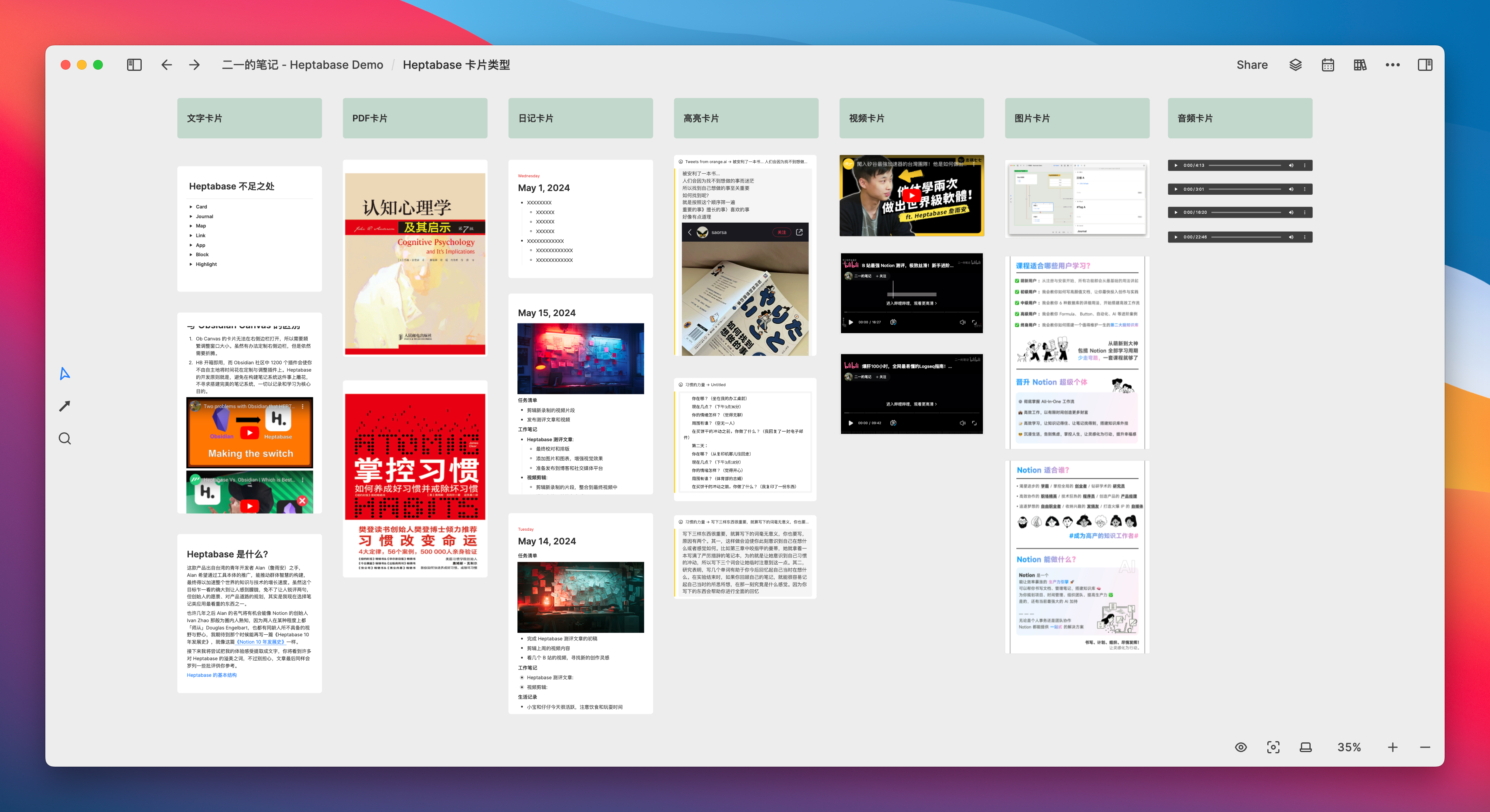Click the fit-to-screen focus icon

(x=1273, y=747)
